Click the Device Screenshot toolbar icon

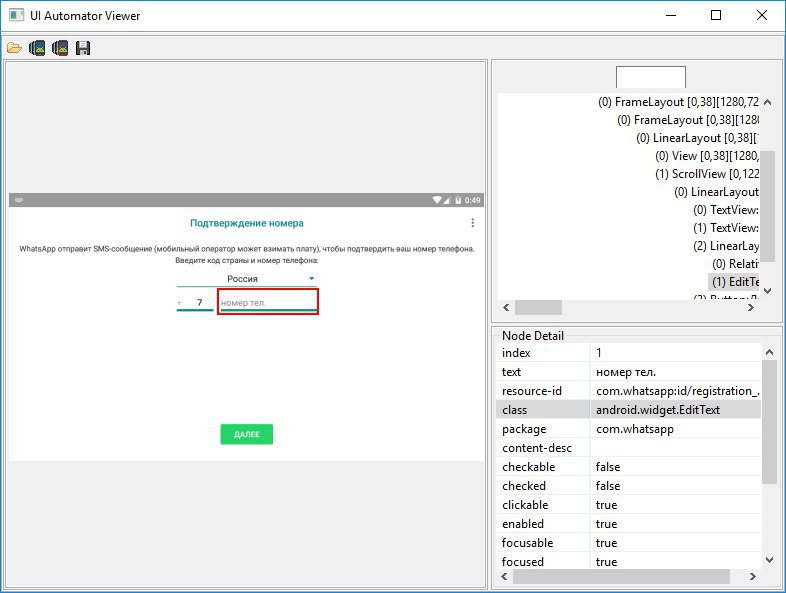click(x=37, y=48)
